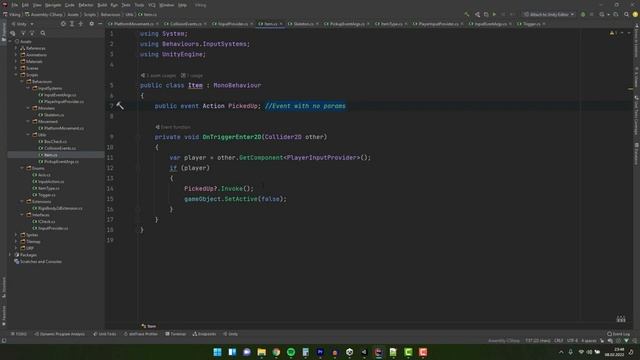Click the UTF-8 encoding status entry
The image size is (640, 360).
(x=572, y=340)
